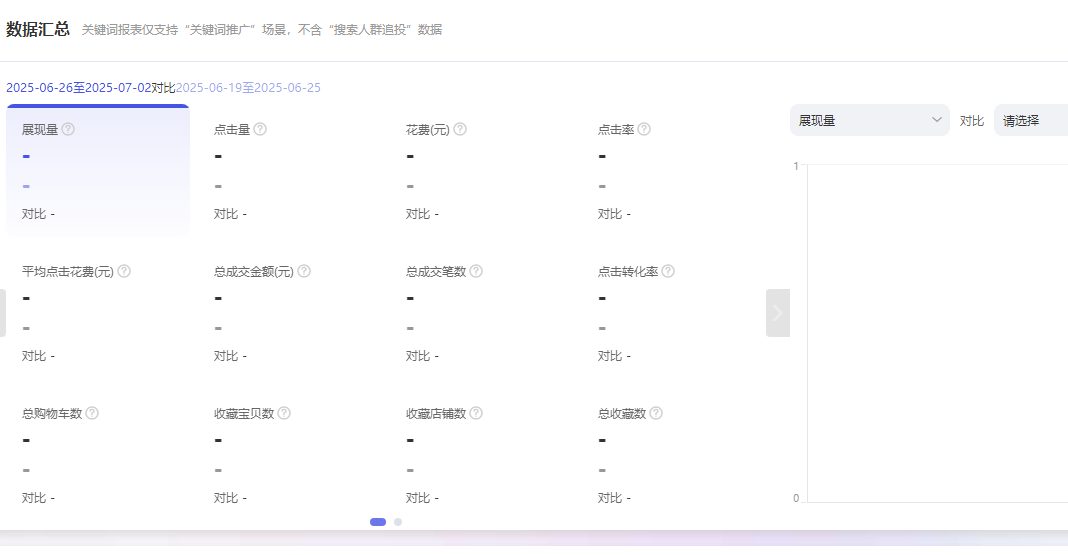Click the first active pagination dot
This screenshot has height=555, width=1068.
pyautogui.click(x=378, y=521)
